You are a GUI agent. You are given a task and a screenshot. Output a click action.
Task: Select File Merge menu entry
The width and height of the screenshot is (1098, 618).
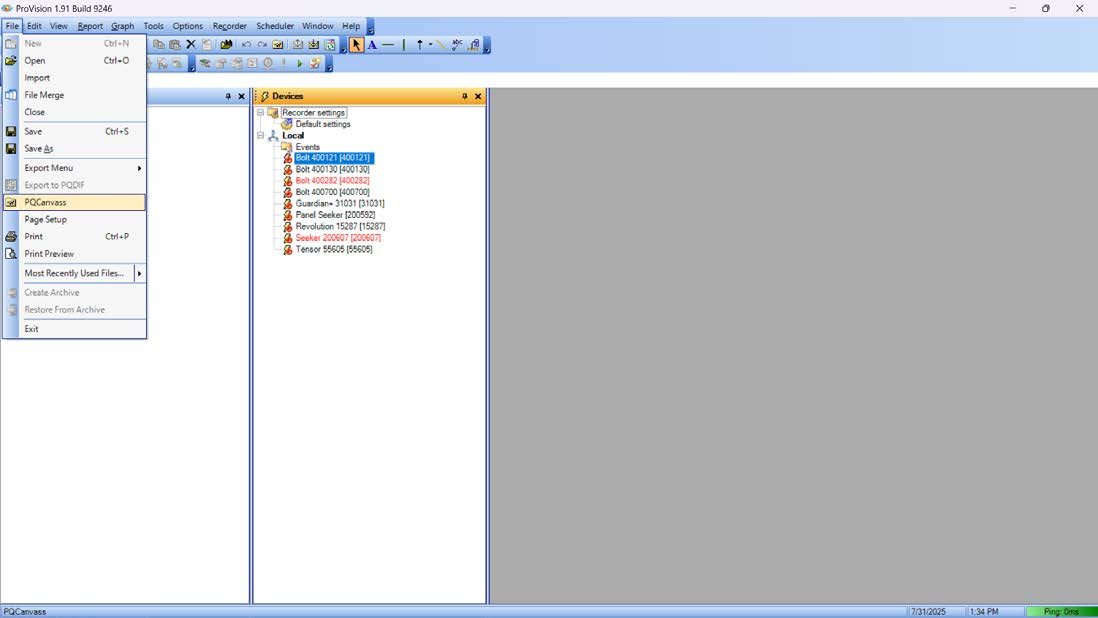click(44, 95)
